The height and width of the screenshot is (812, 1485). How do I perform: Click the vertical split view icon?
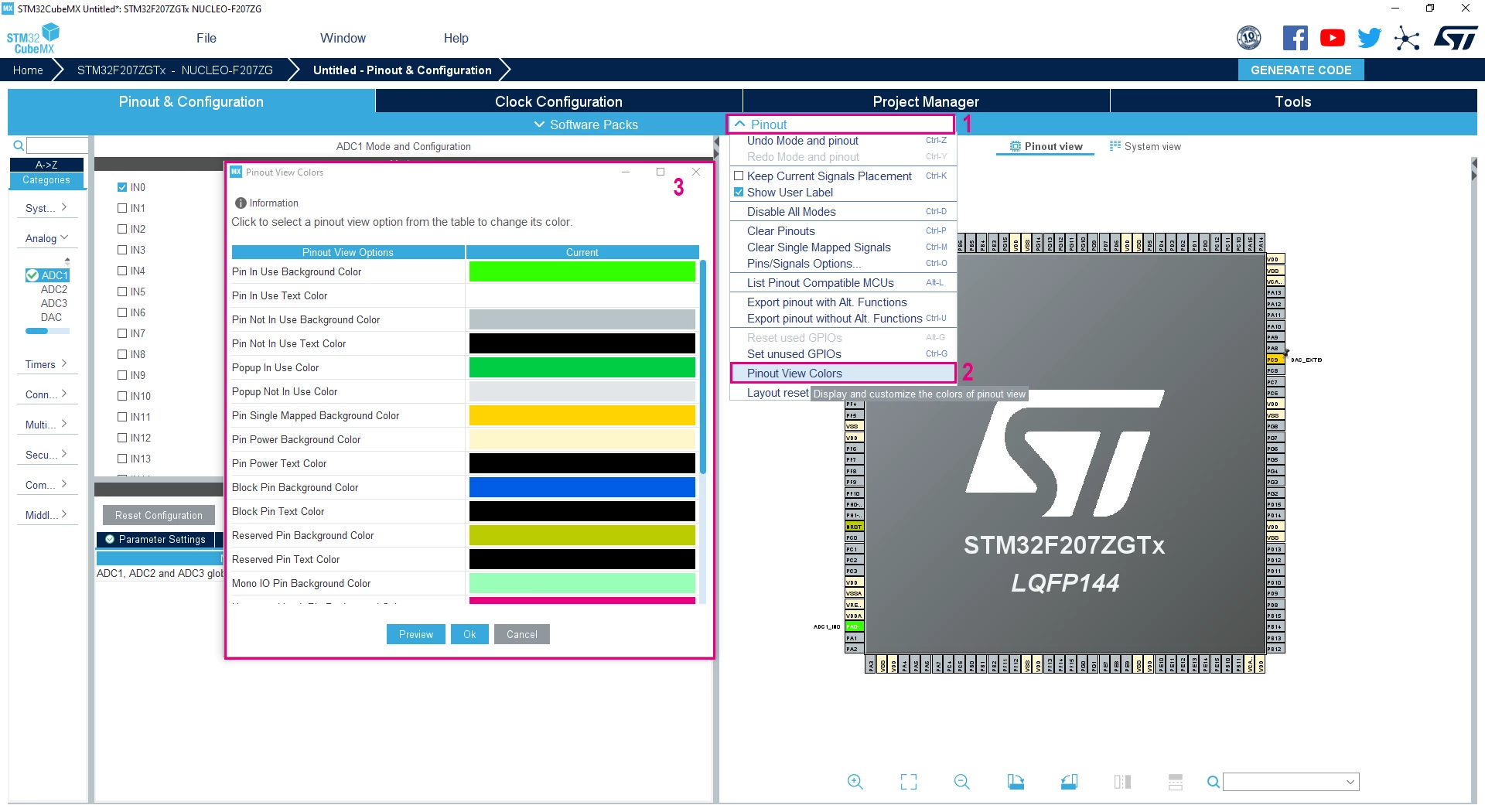[1122, 782]
